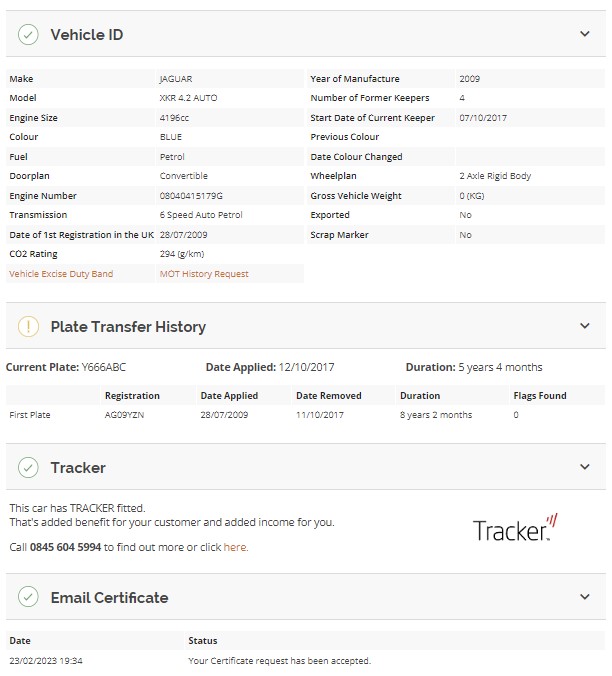
Task: Collapse the Tracker section chevron
Action: 585,466
